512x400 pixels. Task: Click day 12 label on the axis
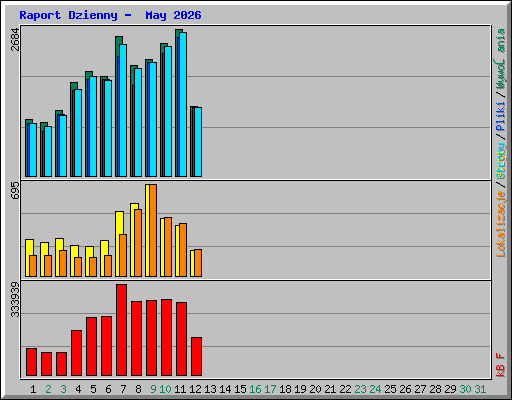[x=195, y=389]
